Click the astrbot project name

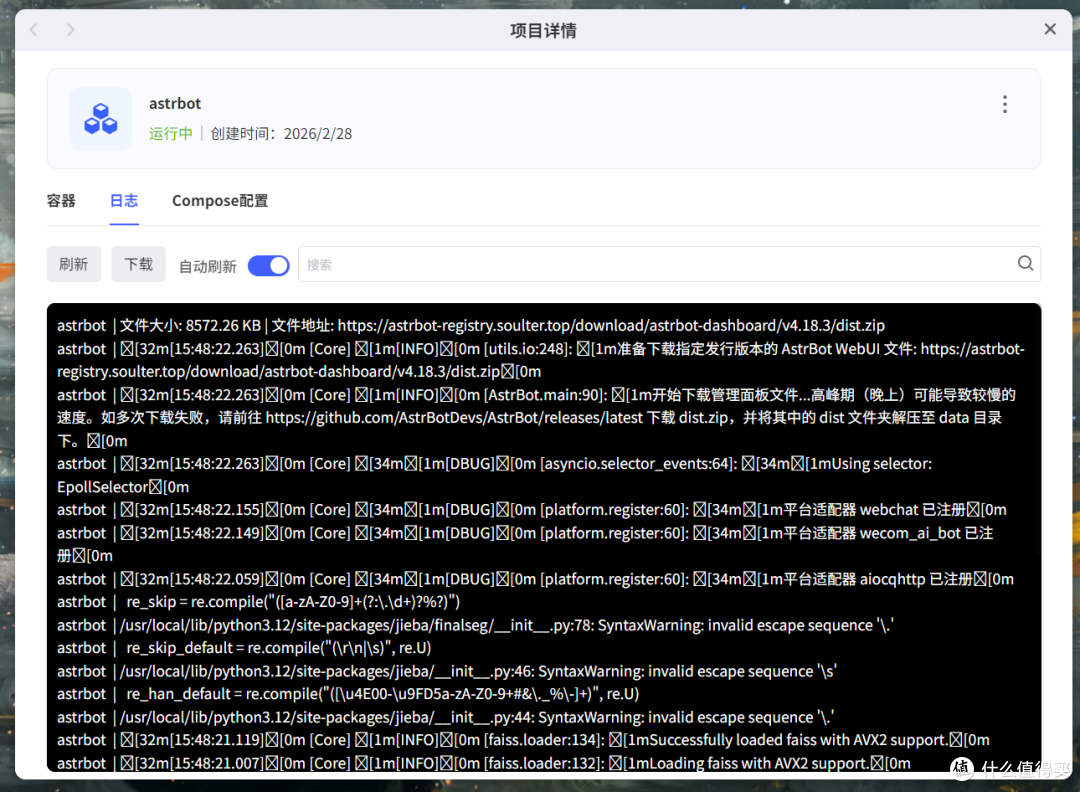coord(175,103)
